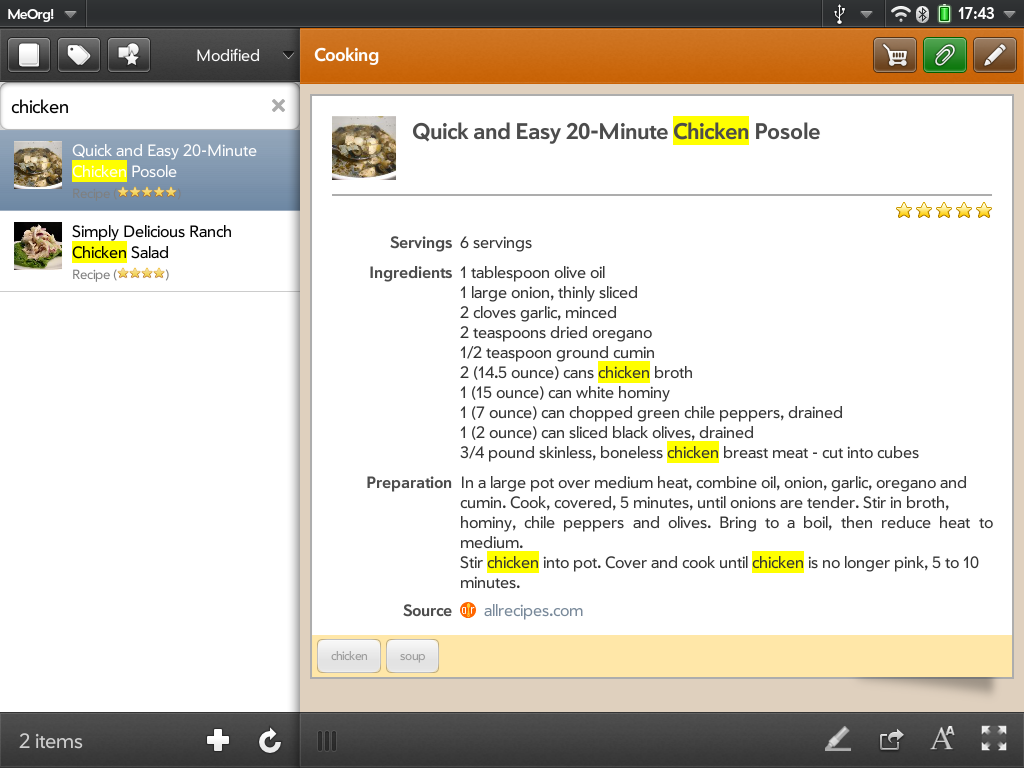Screen dimensions: 1024x768
Task: Share the recipe with export icon
Action: click(x=891, y=739)
